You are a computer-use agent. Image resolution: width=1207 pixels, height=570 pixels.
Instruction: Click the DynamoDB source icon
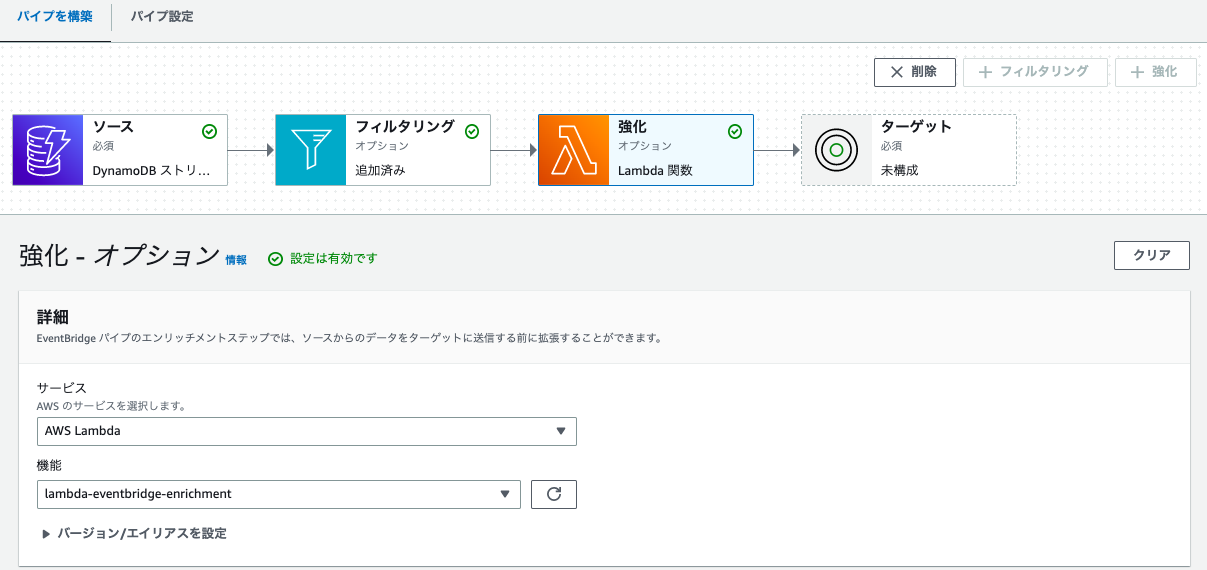(x=48, y=150)
